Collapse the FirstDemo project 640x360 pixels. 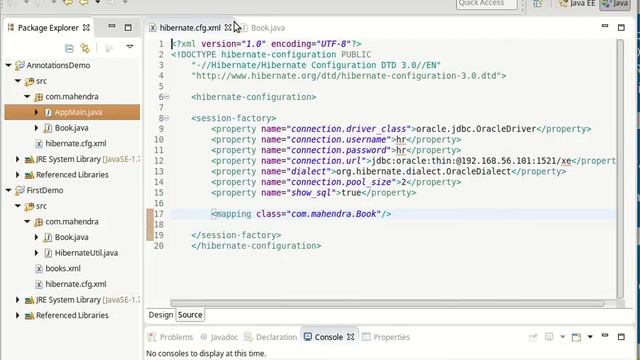point(9,190)
